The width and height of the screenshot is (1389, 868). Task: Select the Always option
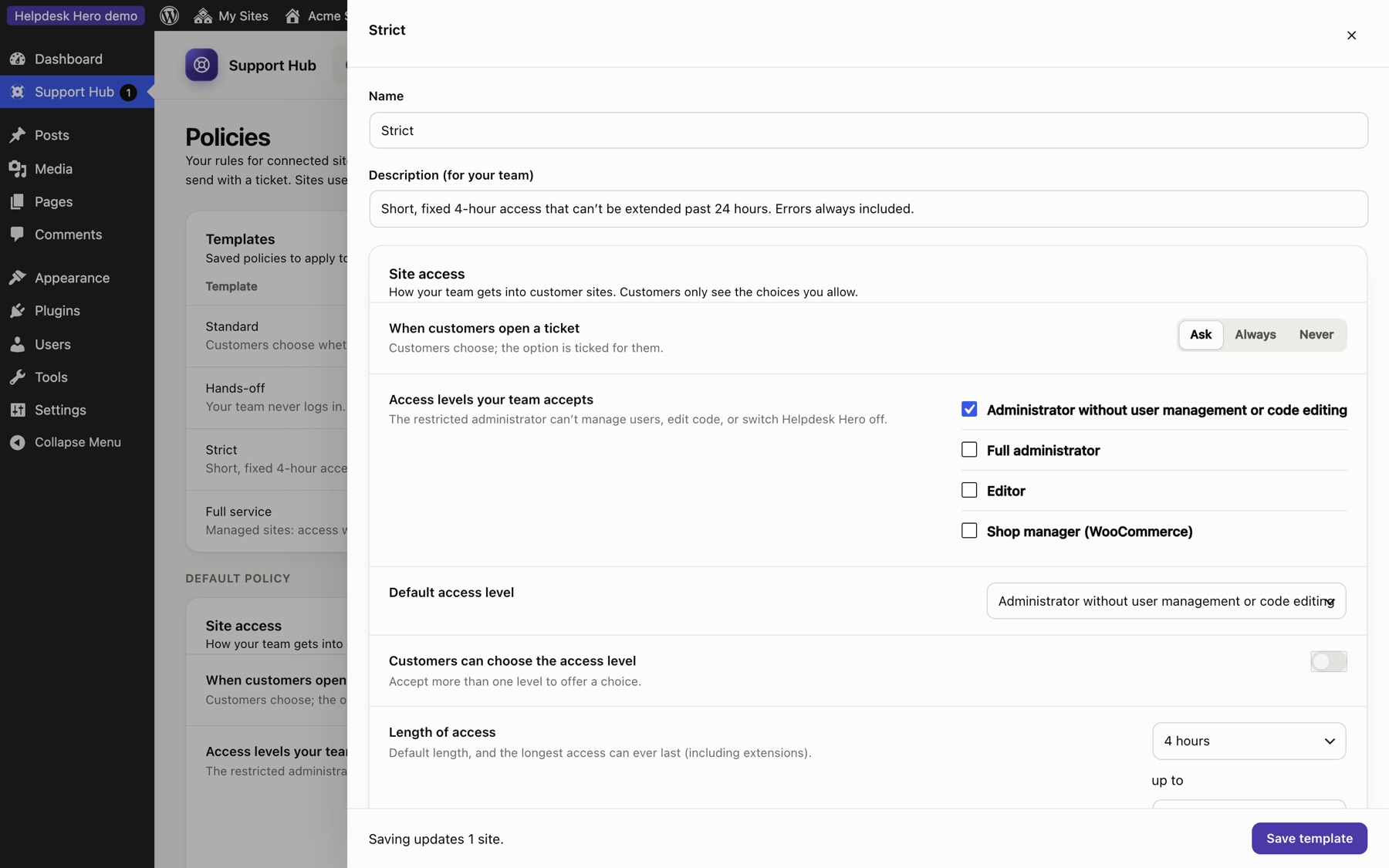[x=1255, y=334]
